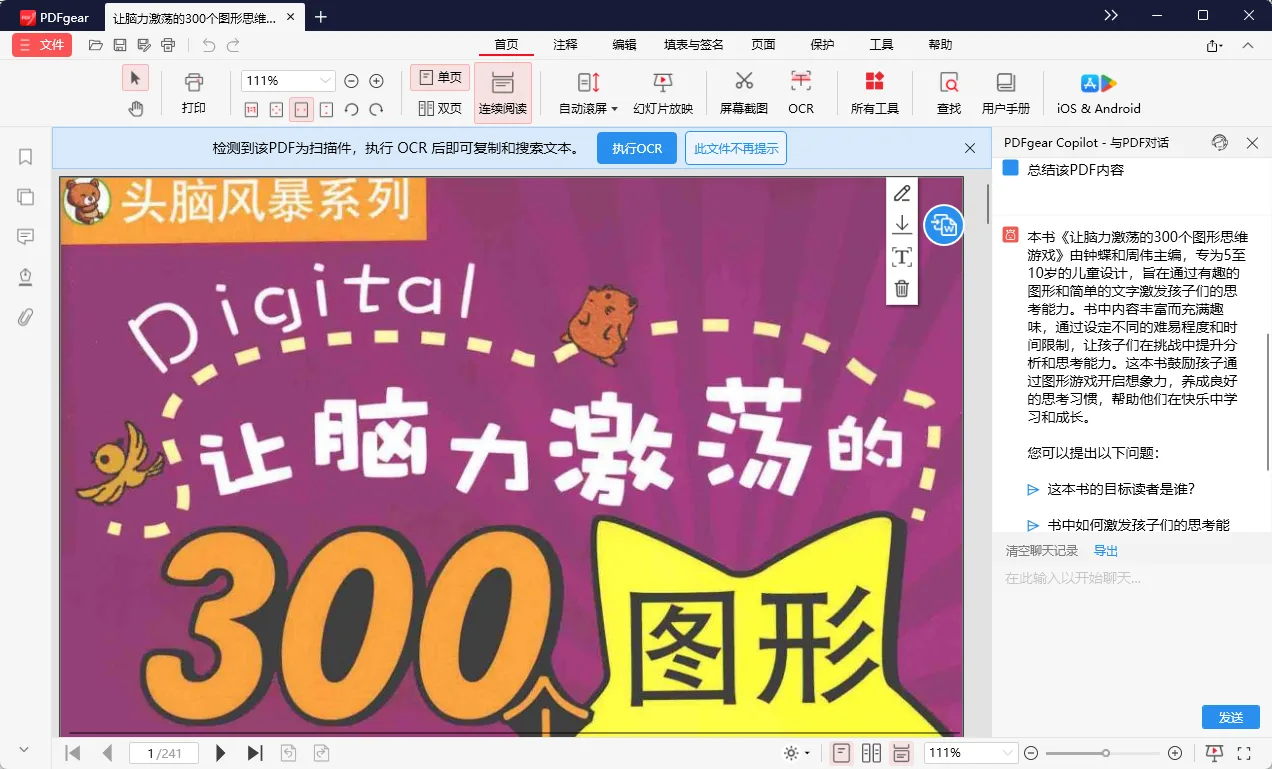Open the 文件 file menu
The height and width of the screenshot is (769, 1272).
(x=42, y=45)
